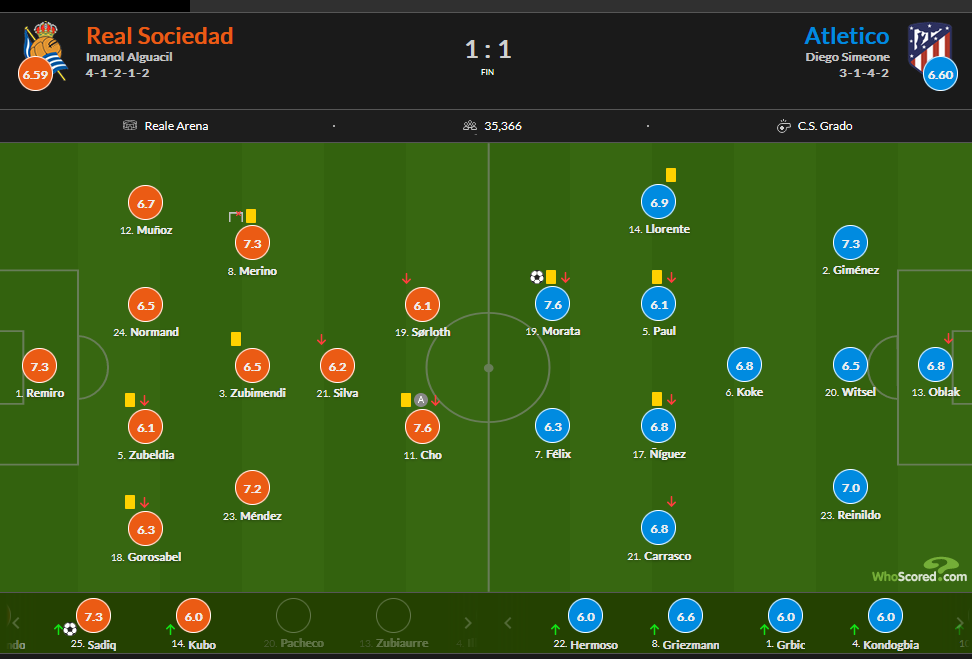
Task: Click the missed-goal icon above Merino
Action: click(x=236, y=216)
